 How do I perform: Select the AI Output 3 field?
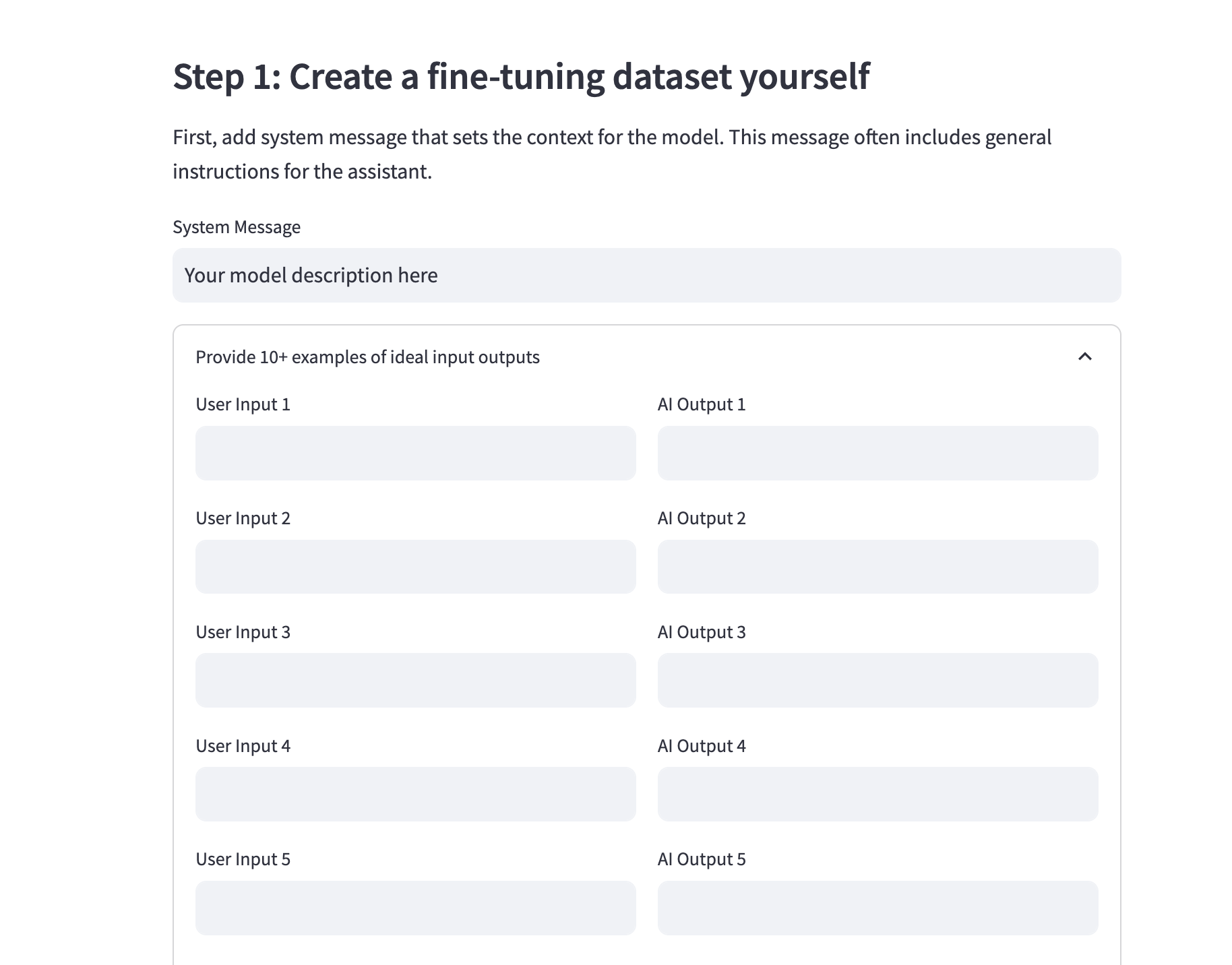pyautogui.click(x=877, y=680)
